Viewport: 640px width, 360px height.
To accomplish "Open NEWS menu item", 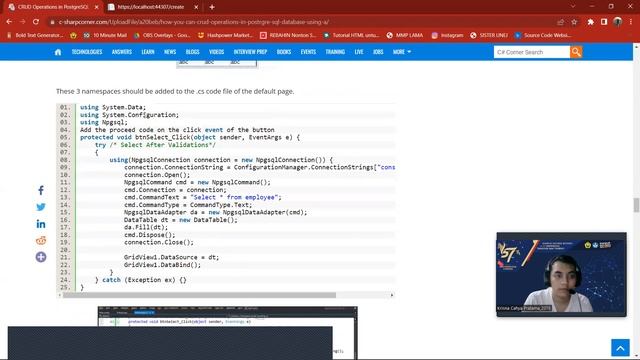I will (170, 52).
